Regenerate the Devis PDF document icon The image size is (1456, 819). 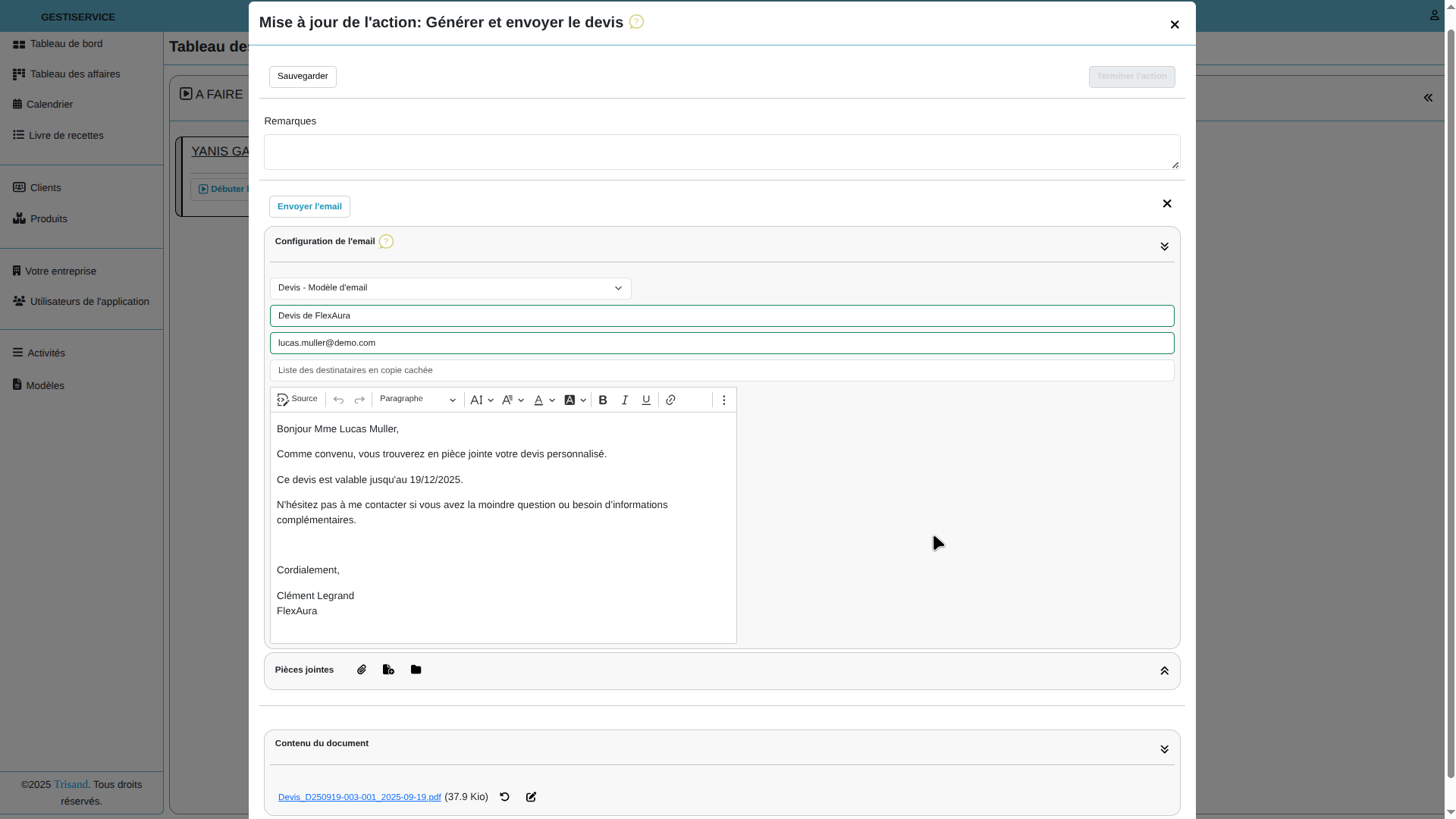[504, 797]
